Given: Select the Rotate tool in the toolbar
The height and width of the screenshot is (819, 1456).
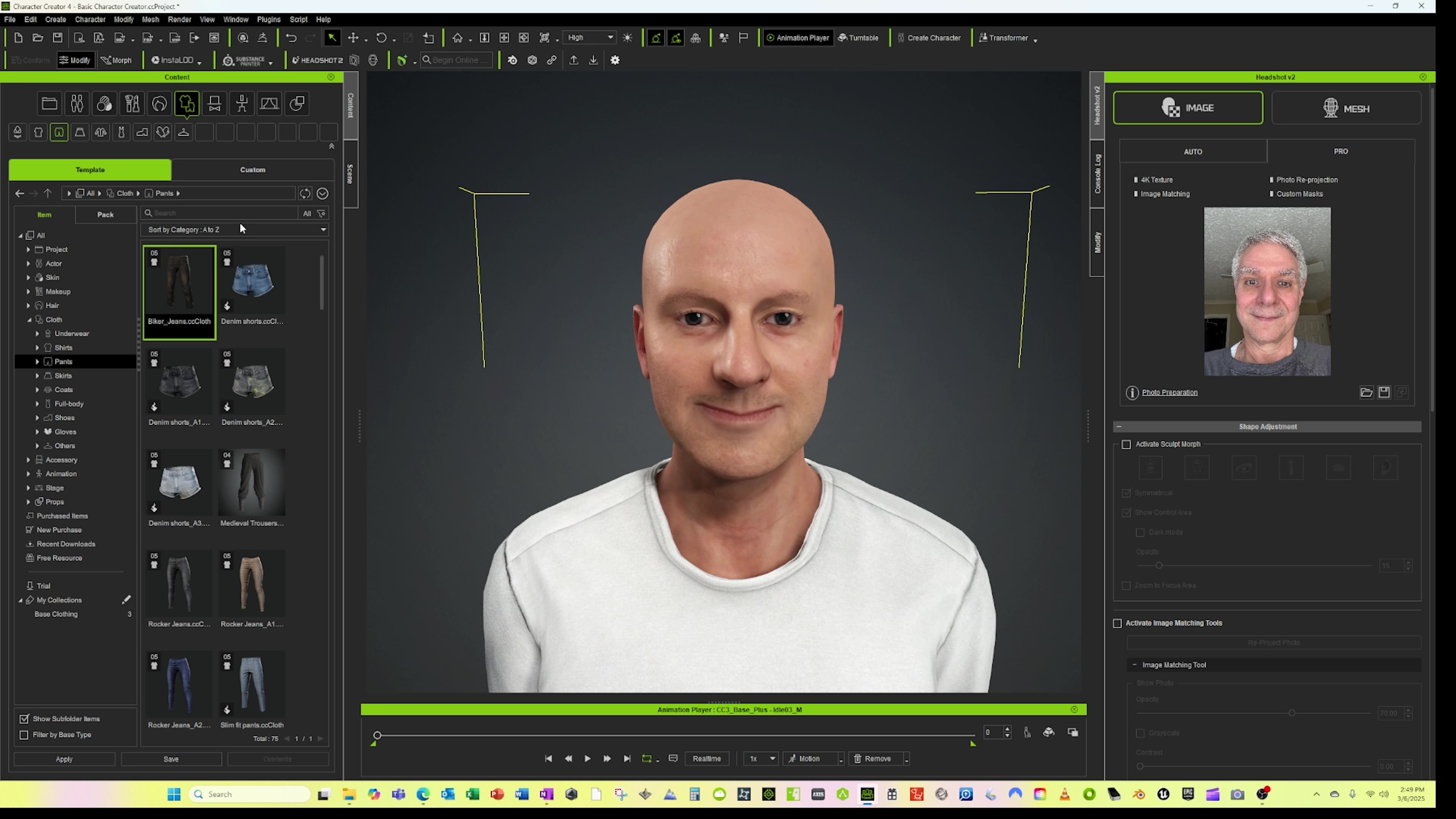Looking at the screenshot, I should pyautogui.click(x=381, y=37).
